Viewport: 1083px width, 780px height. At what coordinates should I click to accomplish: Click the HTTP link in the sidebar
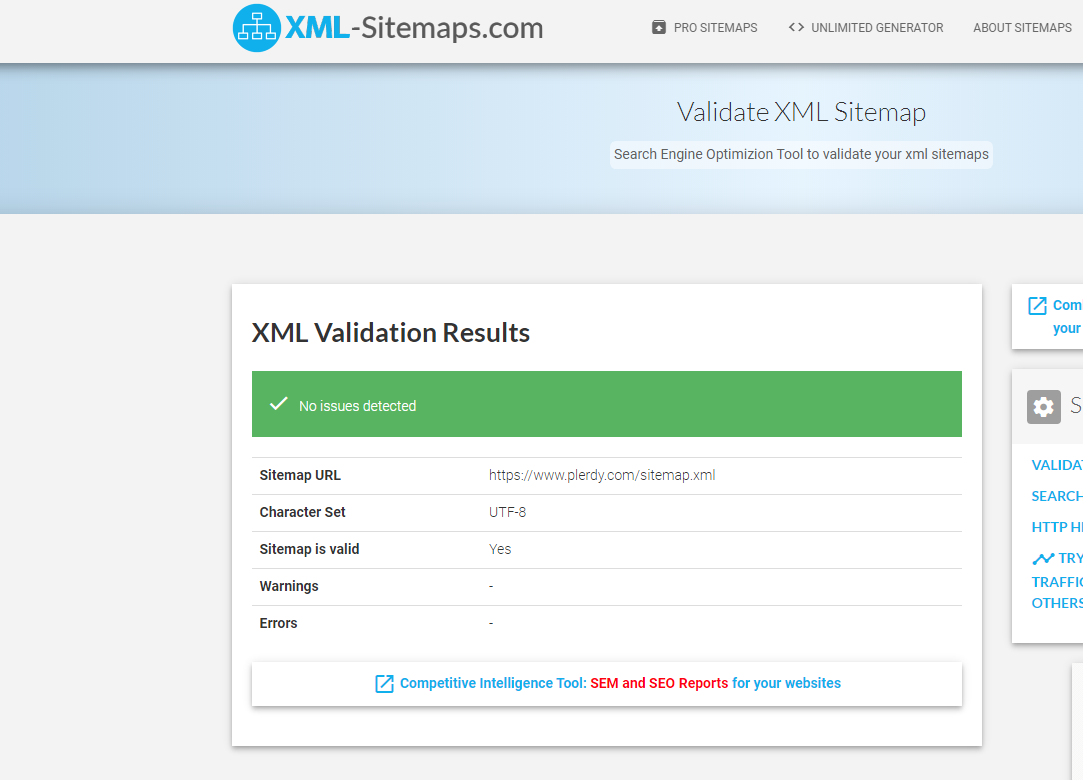[x=1055, y=526]
